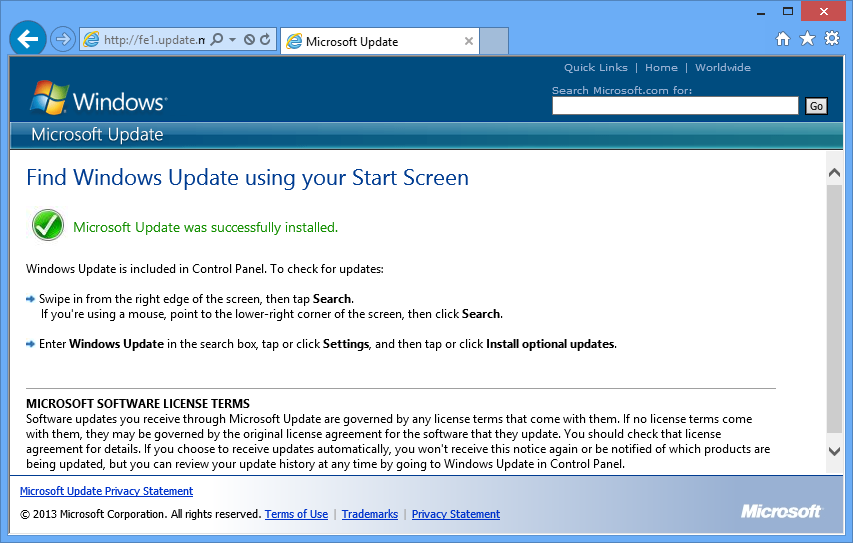This screenshot has height=543, width=853.
Task: Click the Microsoft Update banner title
Action: 97,134
